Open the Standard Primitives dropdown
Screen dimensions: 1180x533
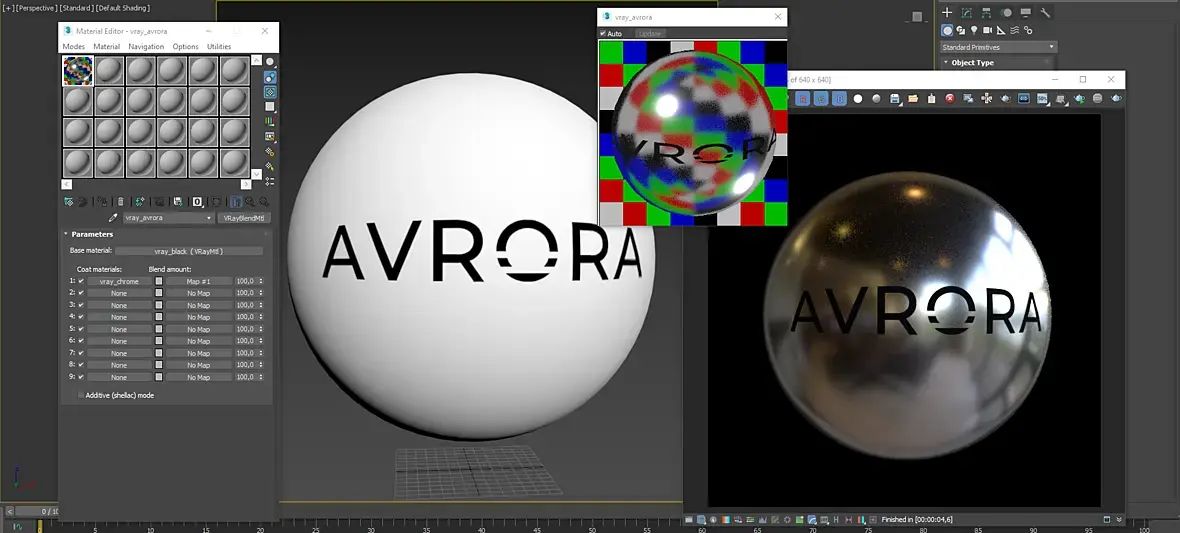point(998,47)
